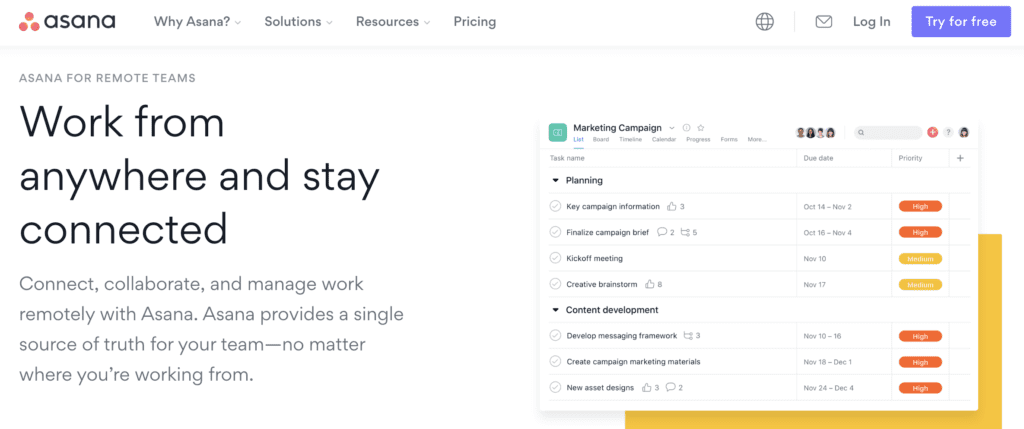The width and height of the screenshot is (1024, 429).
Task: Mark New asset designs complete
Action: [555, 387]
